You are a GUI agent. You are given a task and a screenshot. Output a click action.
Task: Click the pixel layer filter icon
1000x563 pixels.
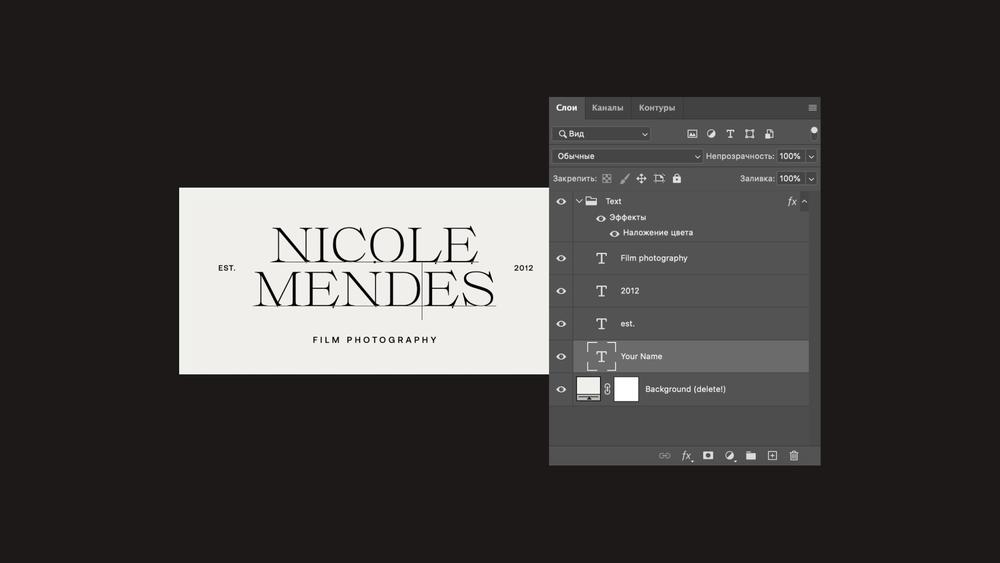[x=692, y=134]
